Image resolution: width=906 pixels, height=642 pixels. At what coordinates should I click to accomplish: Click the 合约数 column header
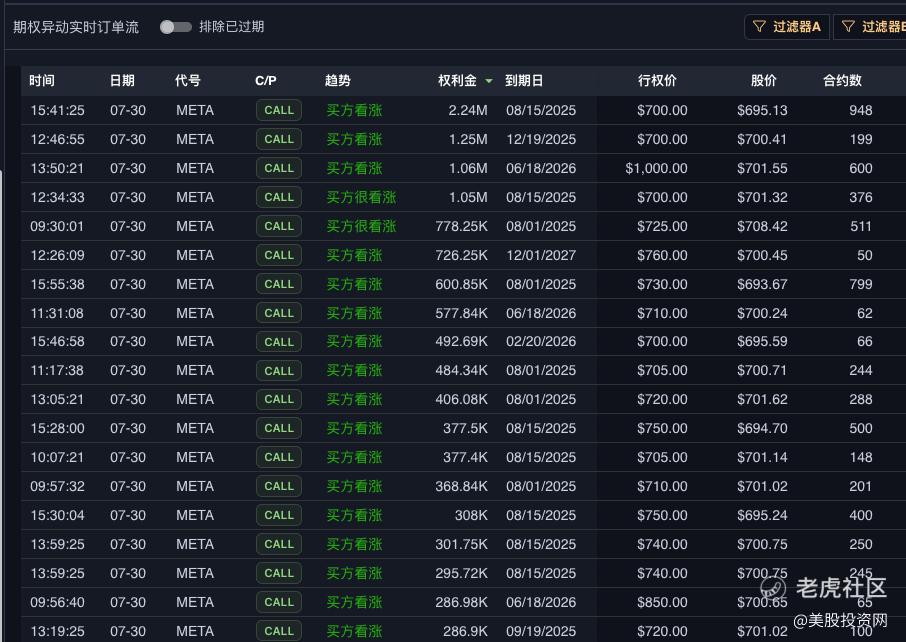click(842, 80)
